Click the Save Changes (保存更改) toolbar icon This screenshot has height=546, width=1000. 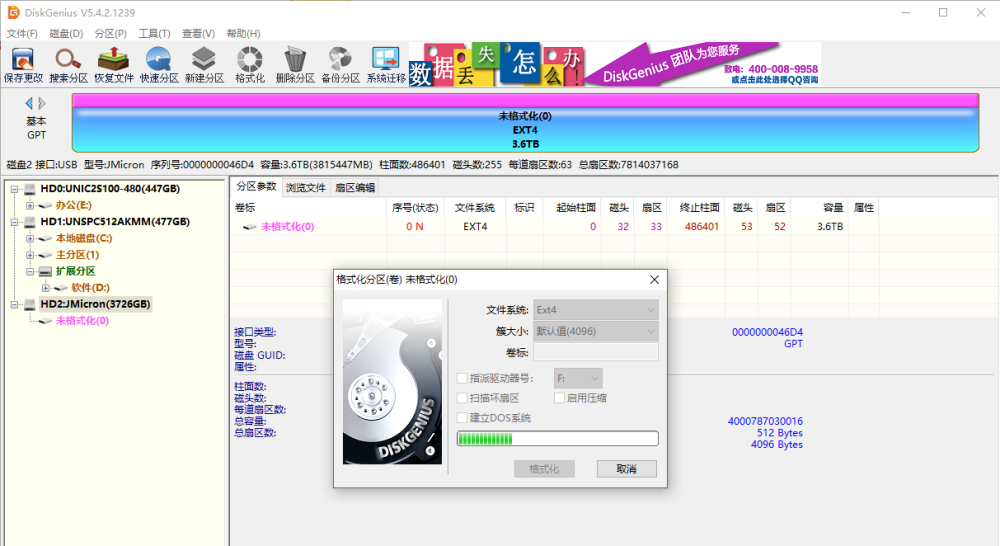(x=23, y=65)
